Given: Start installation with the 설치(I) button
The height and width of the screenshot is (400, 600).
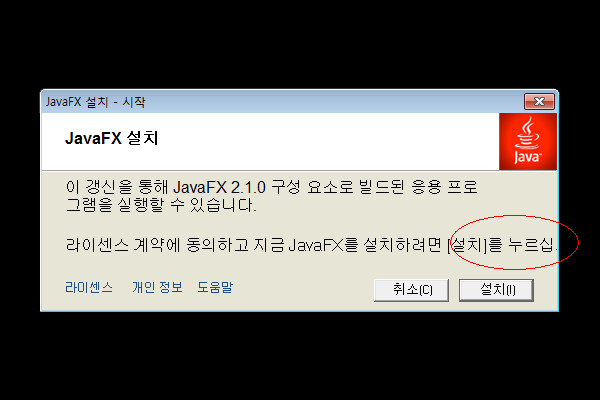Looking at the screenshot, I should click(496, 290).
